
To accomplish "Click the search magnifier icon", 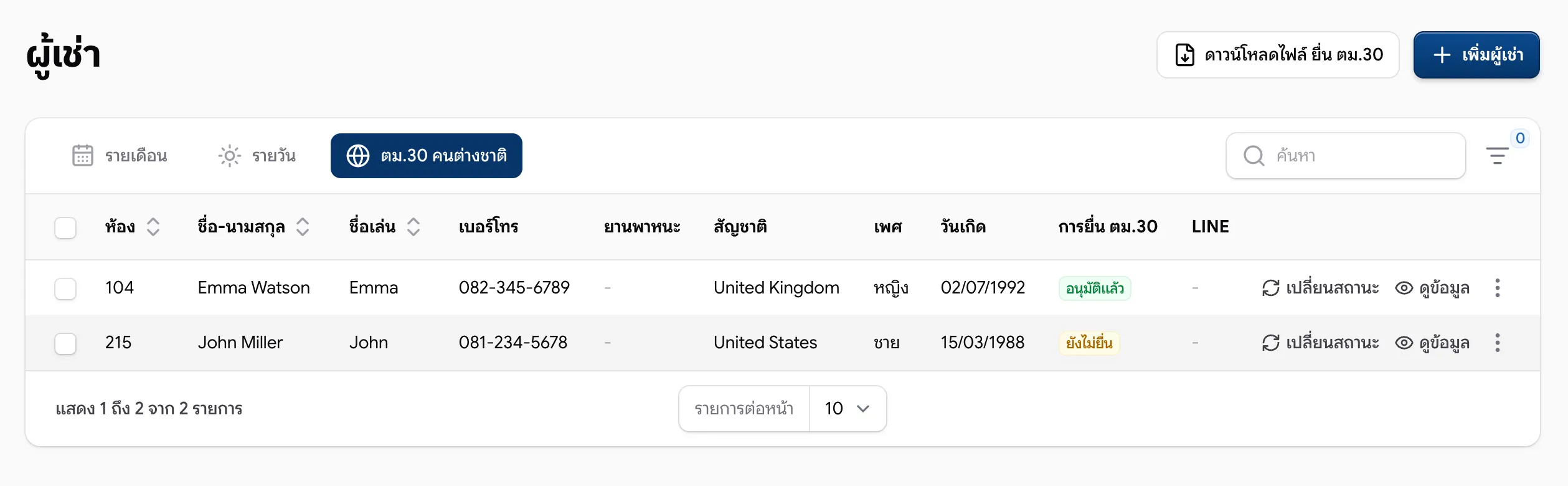I will pyautogui.click(x=1254, y=156).
